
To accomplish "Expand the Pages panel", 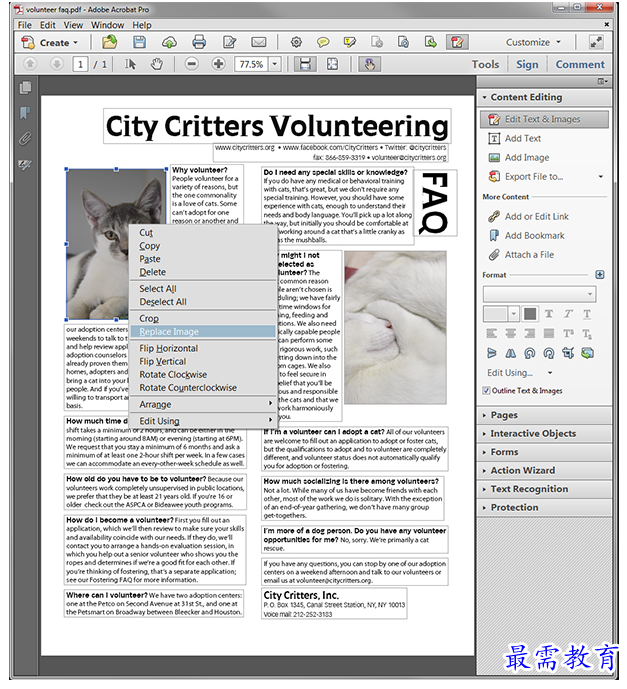I will [544, 415].
